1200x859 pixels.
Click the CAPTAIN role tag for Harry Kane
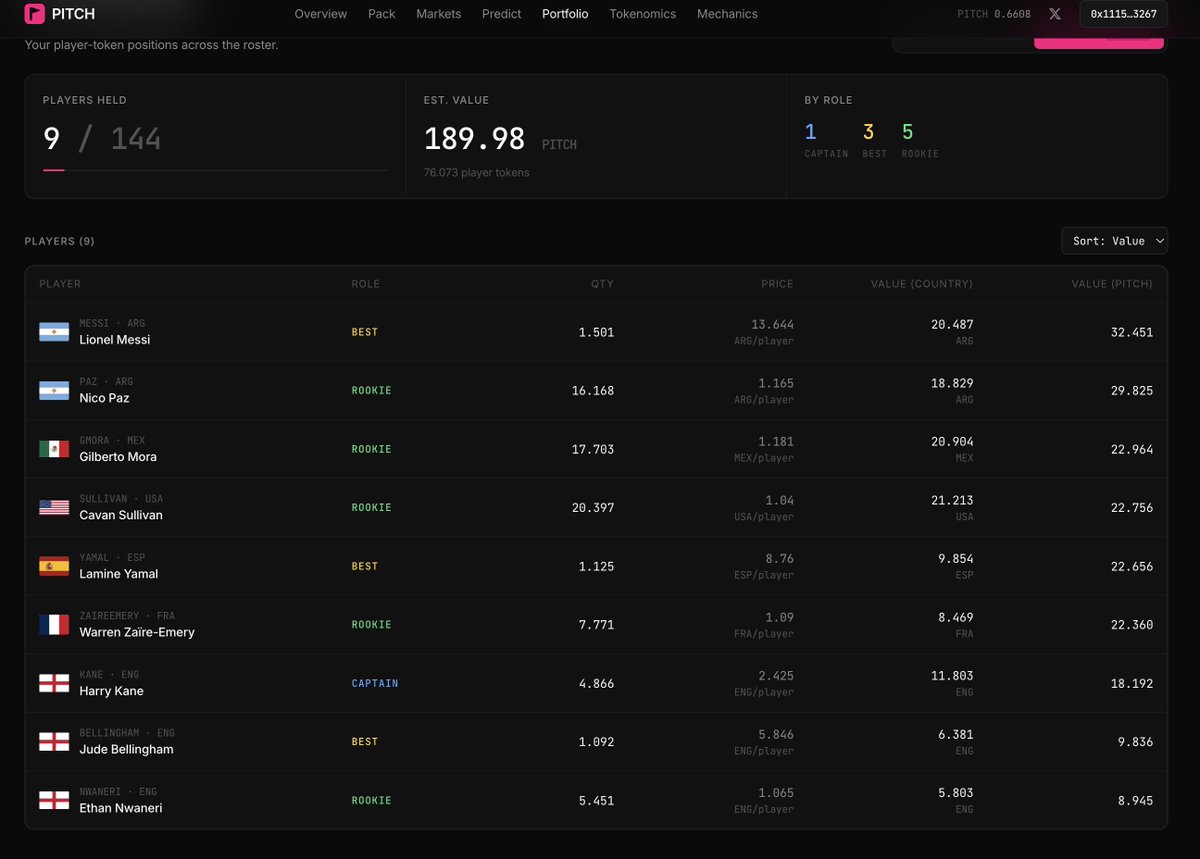[x=375, y=684]
